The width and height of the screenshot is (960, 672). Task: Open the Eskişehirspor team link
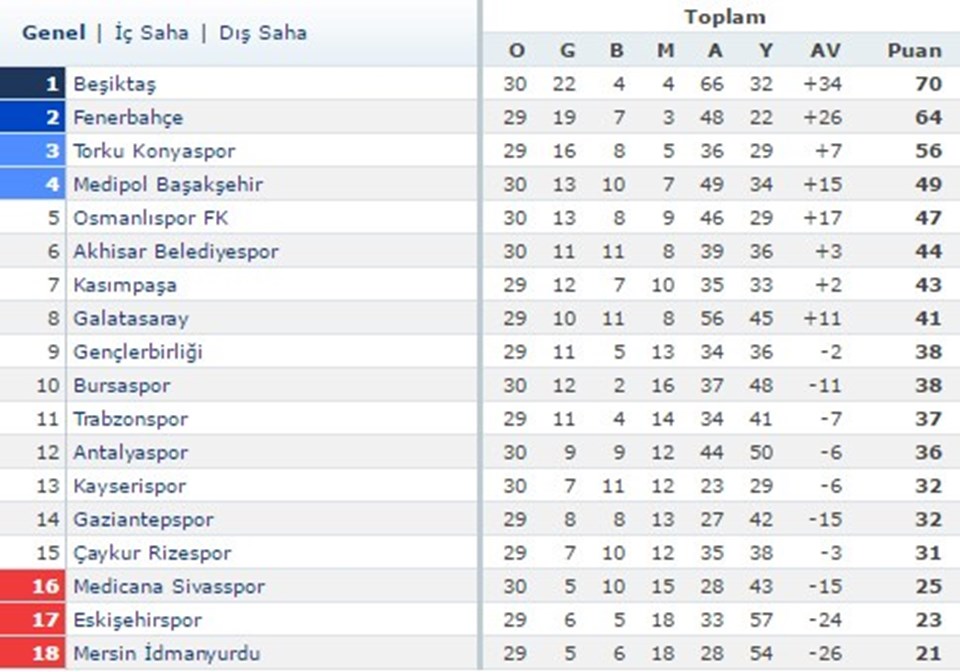click(x=138, y=620)
